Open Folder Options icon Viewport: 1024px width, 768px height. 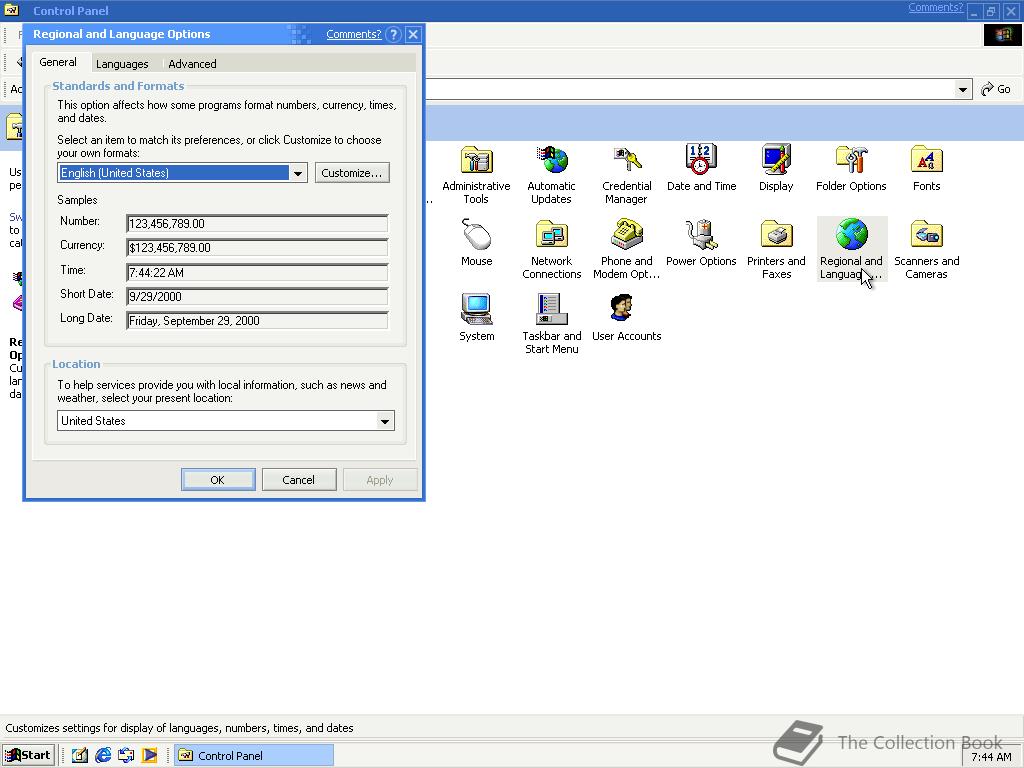pyautogui.click(x=851, y=160)
